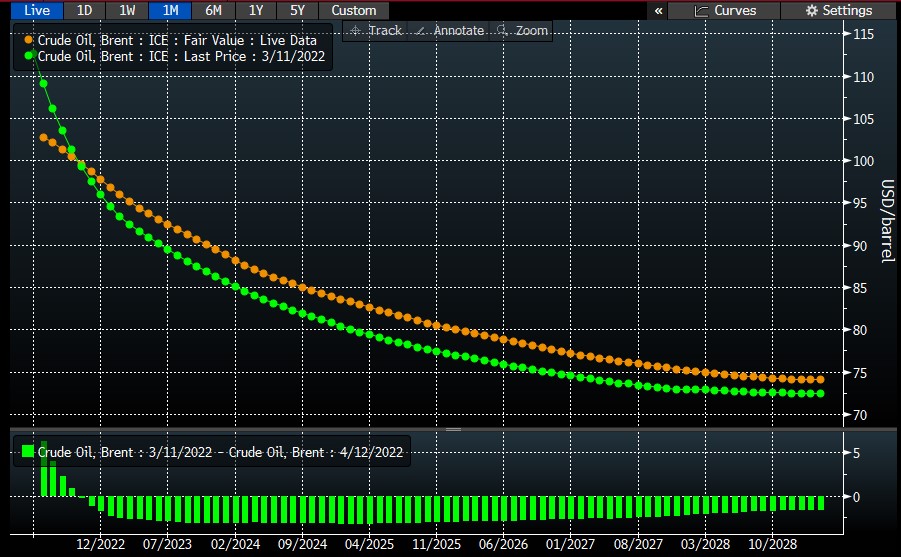The width and height of the screenshot is (901, 557).
Task: Open the Settings gear menu
Action: tap(839, 10)
